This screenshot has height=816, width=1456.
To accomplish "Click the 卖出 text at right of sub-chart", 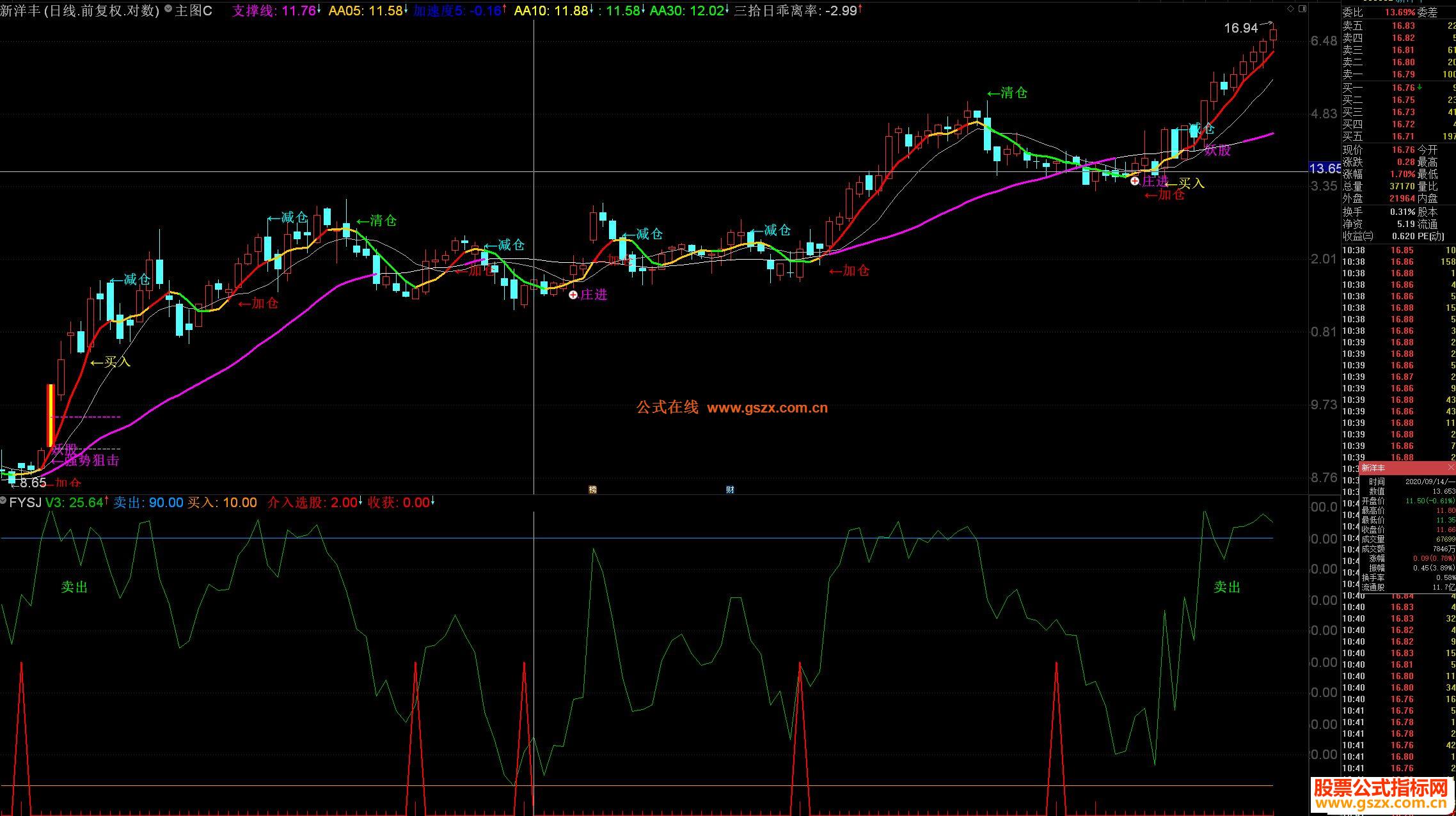I will tap(1227, 587).
